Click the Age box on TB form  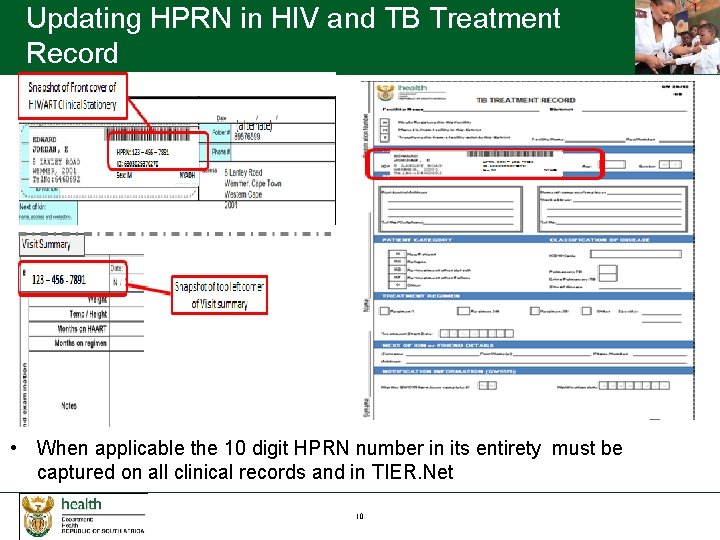tap(614, 164)
